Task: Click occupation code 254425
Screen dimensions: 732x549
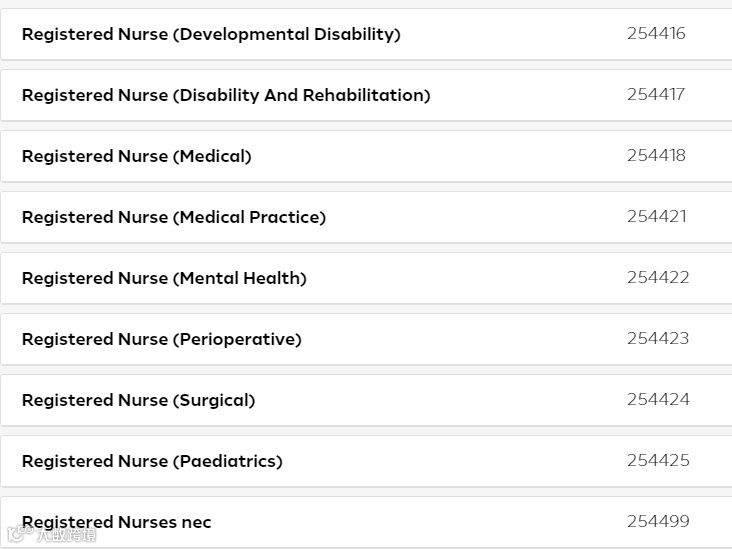Action: coord(658,461)
